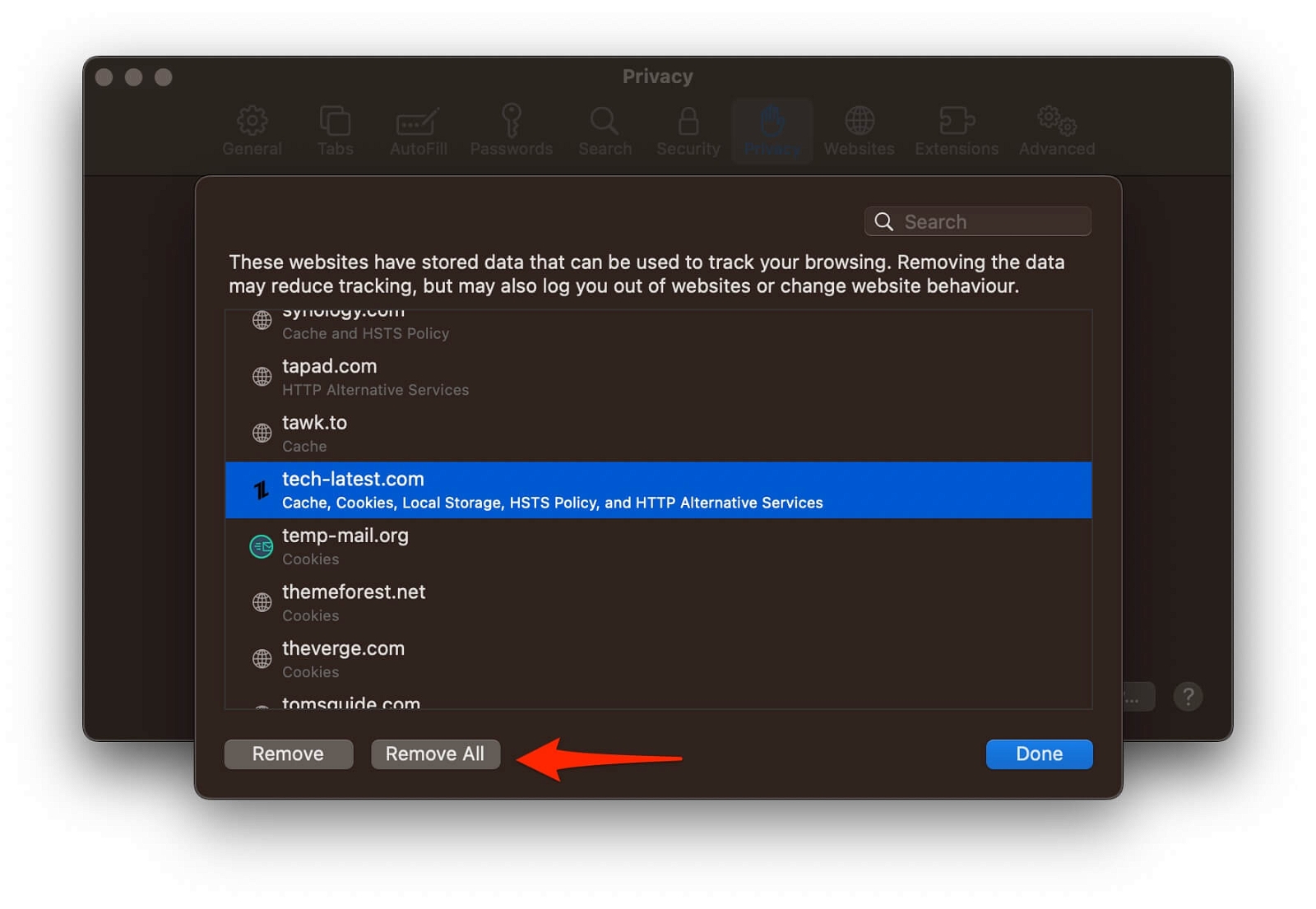1316x909 pixels.
Task: Open the Search magnifier toolbar icon
Action: click(605, 121)
